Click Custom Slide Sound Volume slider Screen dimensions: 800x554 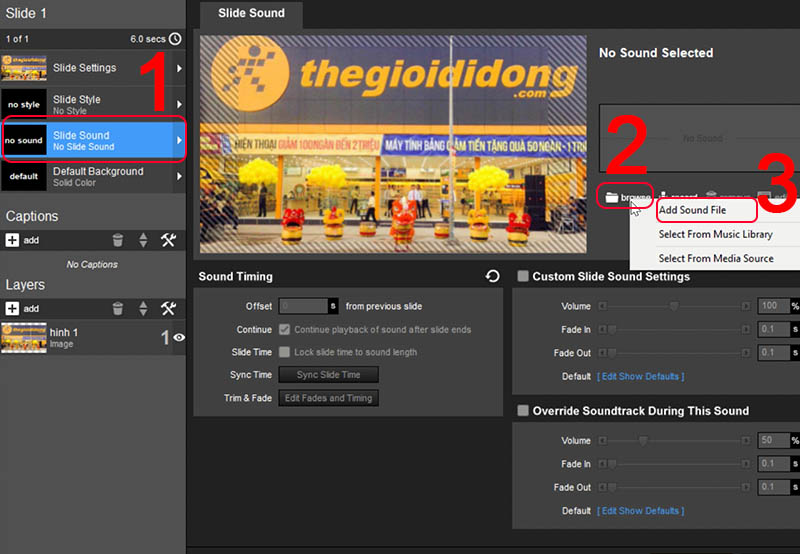674,306
